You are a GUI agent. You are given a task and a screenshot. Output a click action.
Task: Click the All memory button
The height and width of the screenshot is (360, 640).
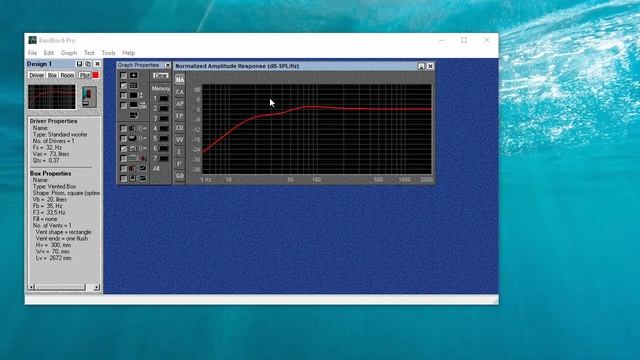pyautogui.click(x=156, y=169)
